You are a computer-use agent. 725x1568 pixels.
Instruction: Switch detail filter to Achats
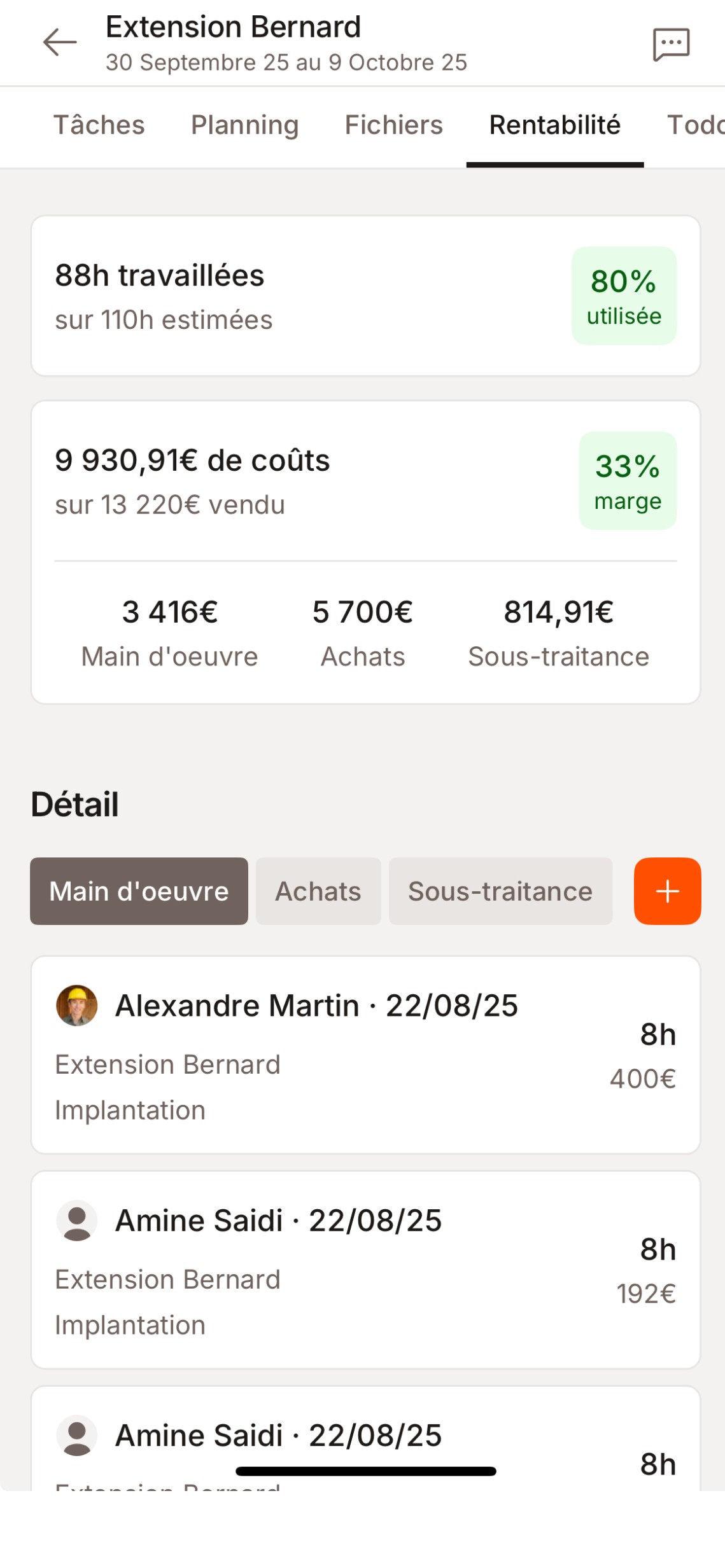318,891
